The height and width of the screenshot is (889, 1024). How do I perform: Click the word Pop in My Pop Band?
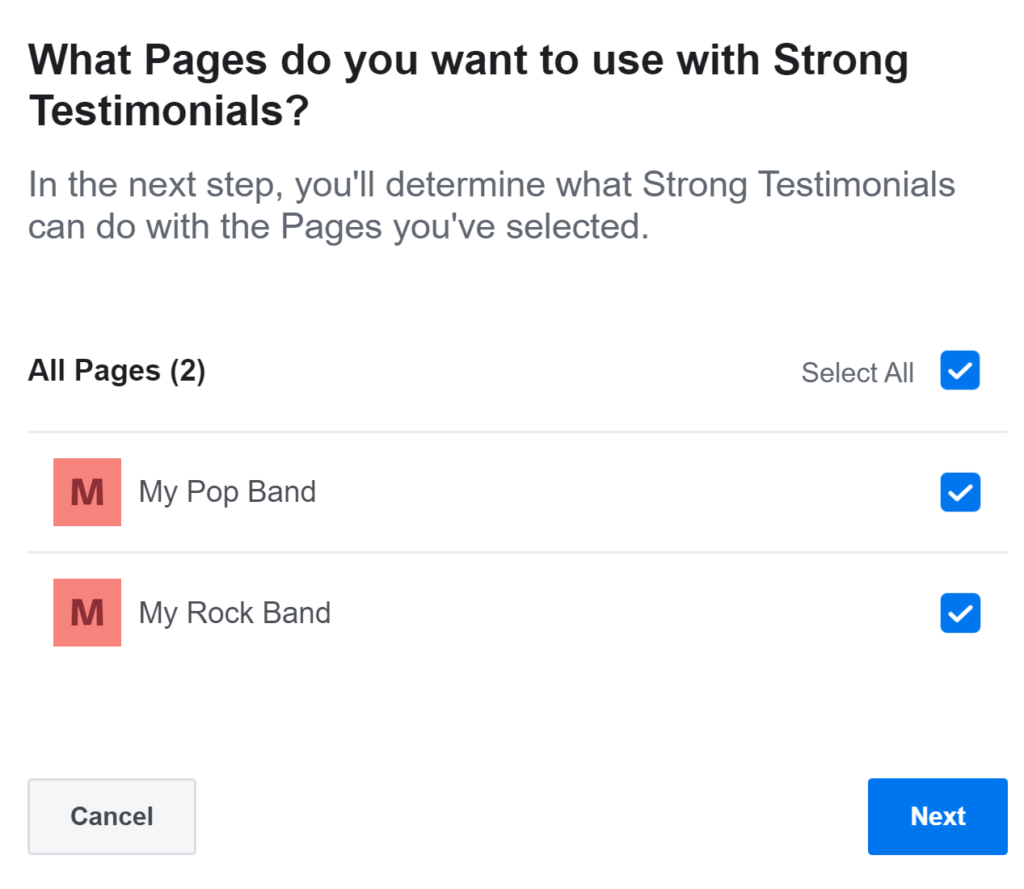(x=212, y=493)
